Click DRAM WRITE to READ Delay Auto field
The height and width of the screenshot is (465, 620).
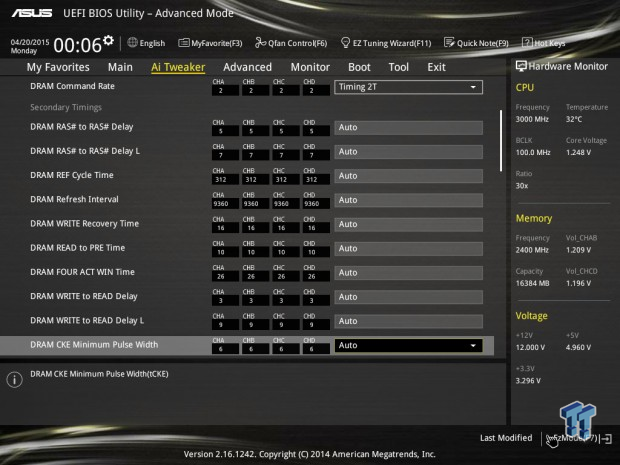tap(408, 297)
